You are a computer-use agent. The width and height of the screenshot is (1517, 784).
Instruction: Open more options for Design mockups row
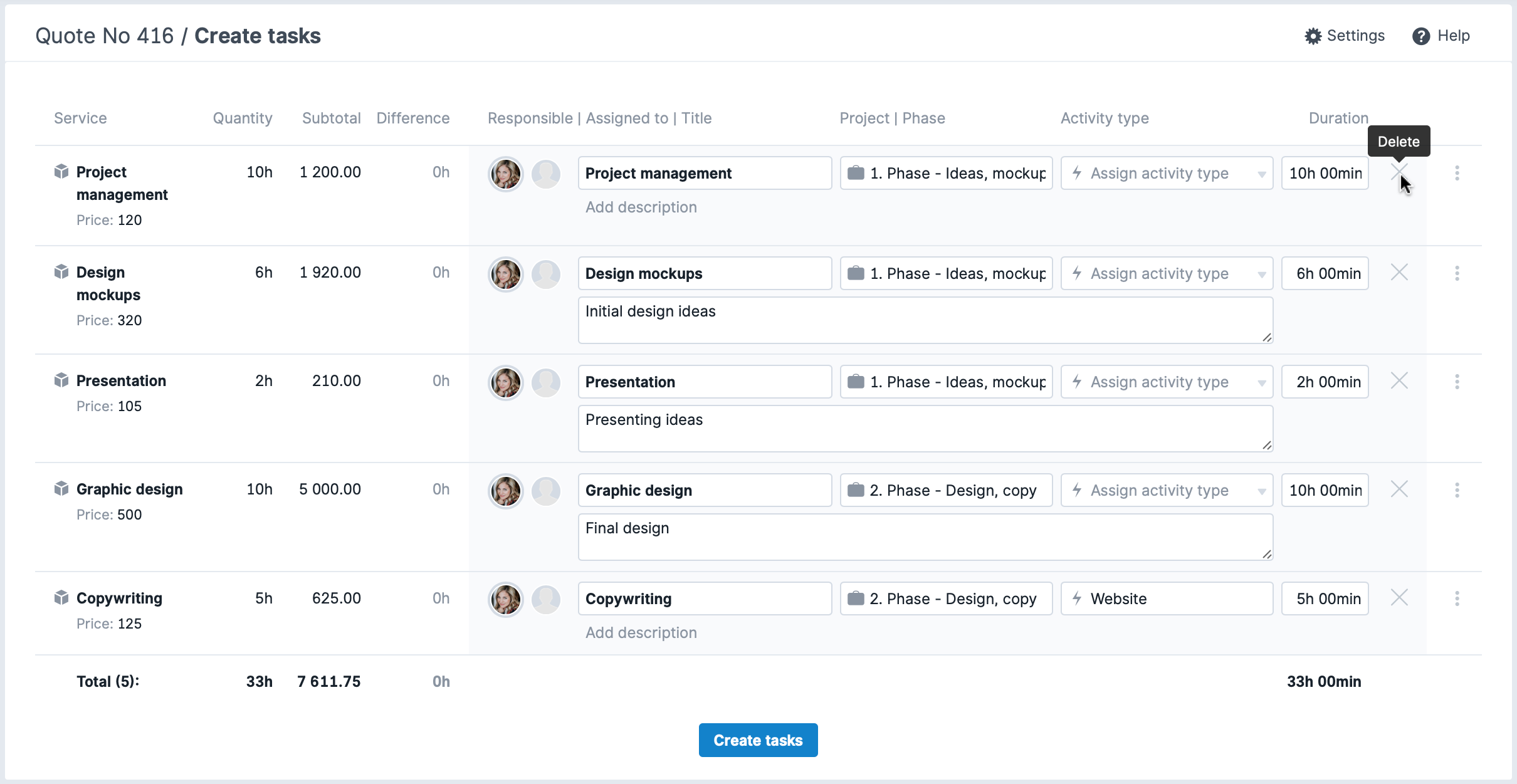(x=1457, y=273)
